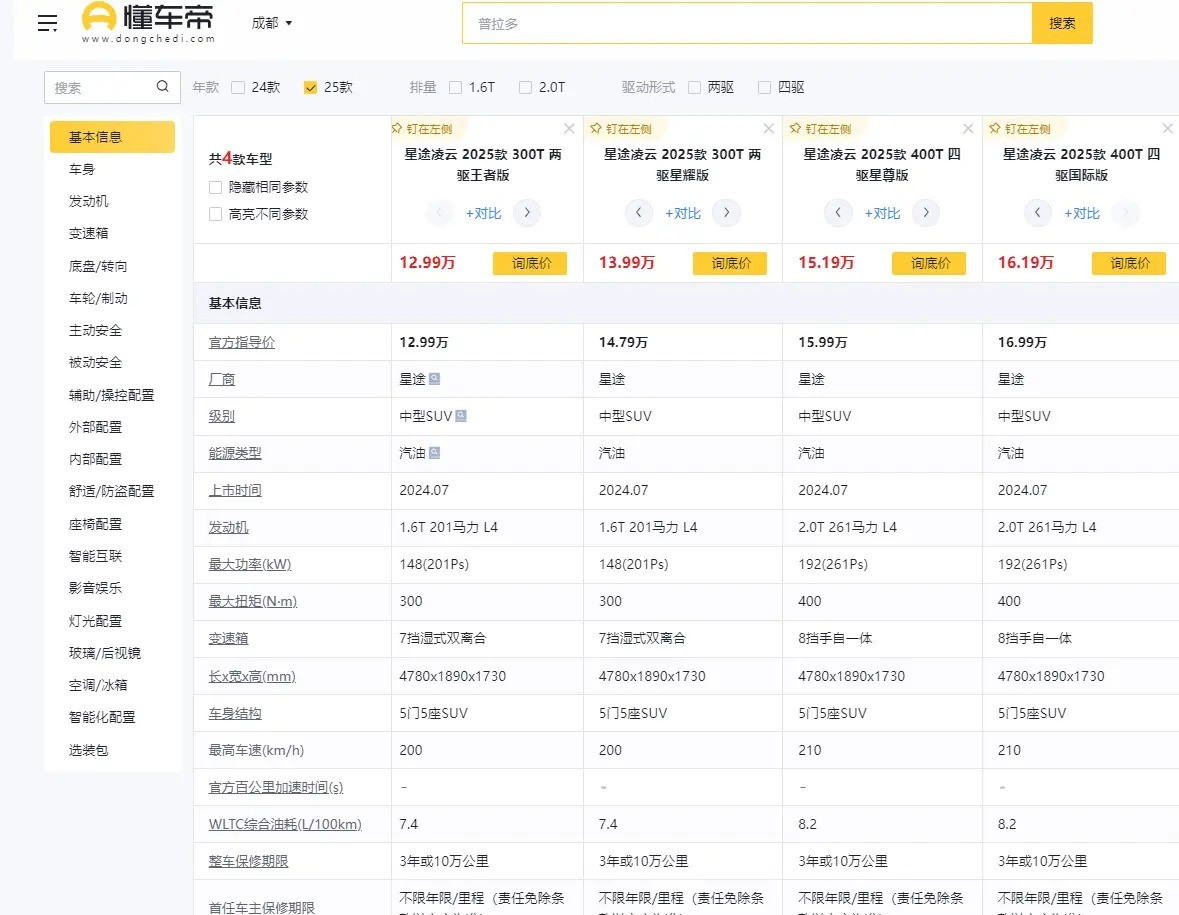Pin 星途凌云 300T 两驱王者版 to left
The height and width of the screenshot is (915, 1179).
tap(422, 129)
